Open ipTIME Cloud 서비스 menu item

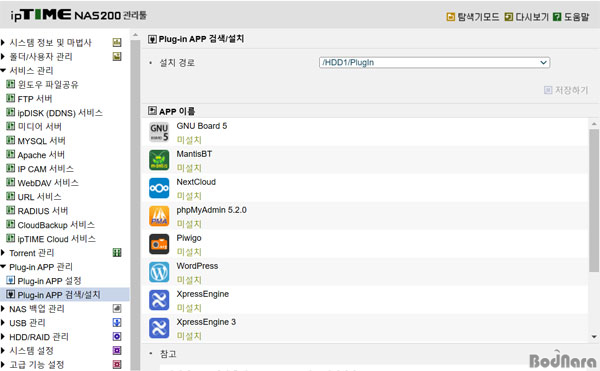[x=57, y=239]
